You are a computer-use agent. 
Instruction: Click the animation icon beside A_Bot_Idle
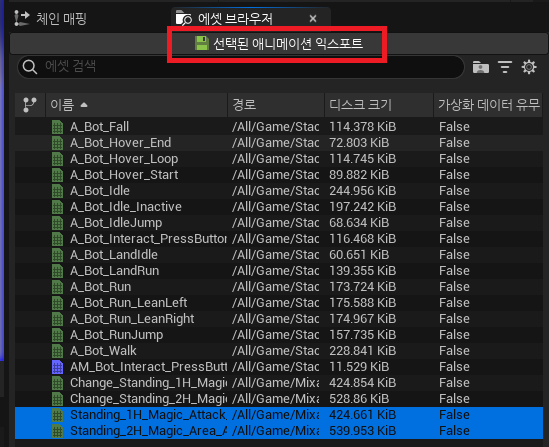pos(57,191)
